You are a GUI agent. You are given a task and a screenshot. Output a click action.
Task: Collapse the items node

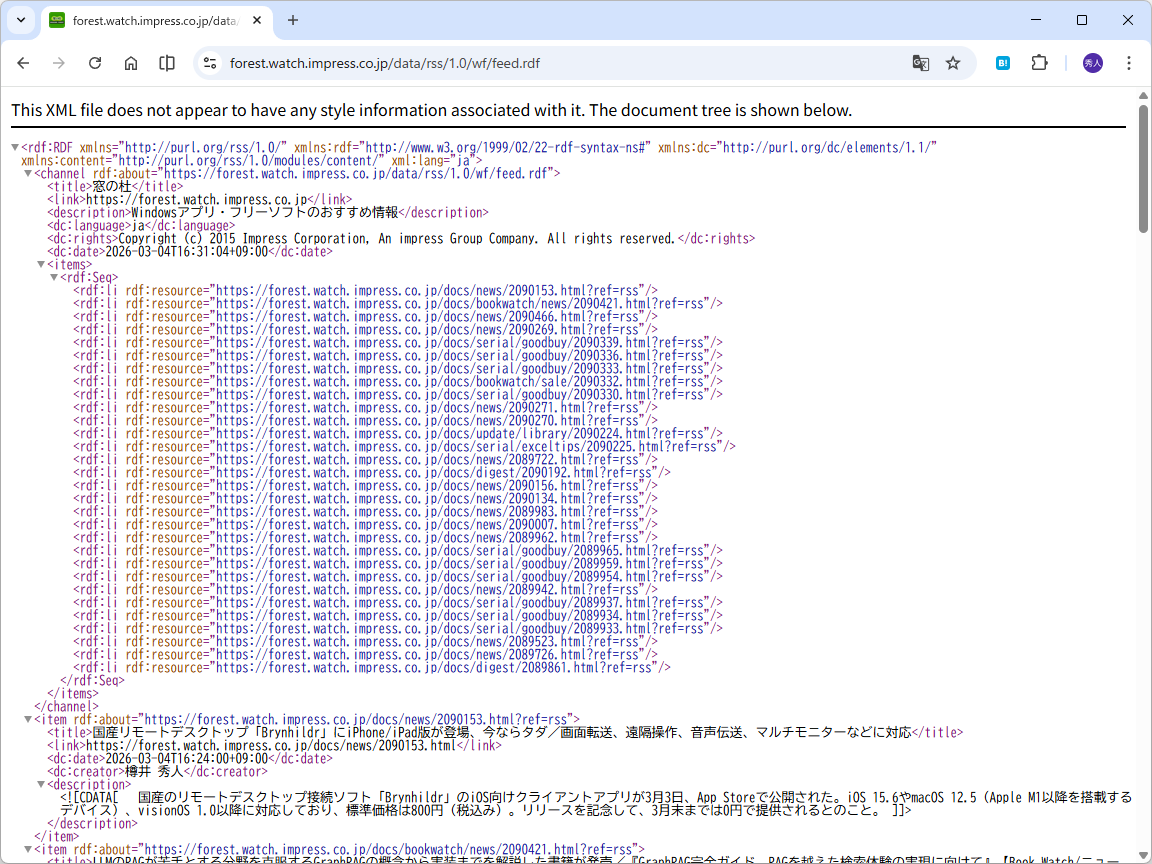(x=41, y=264)
